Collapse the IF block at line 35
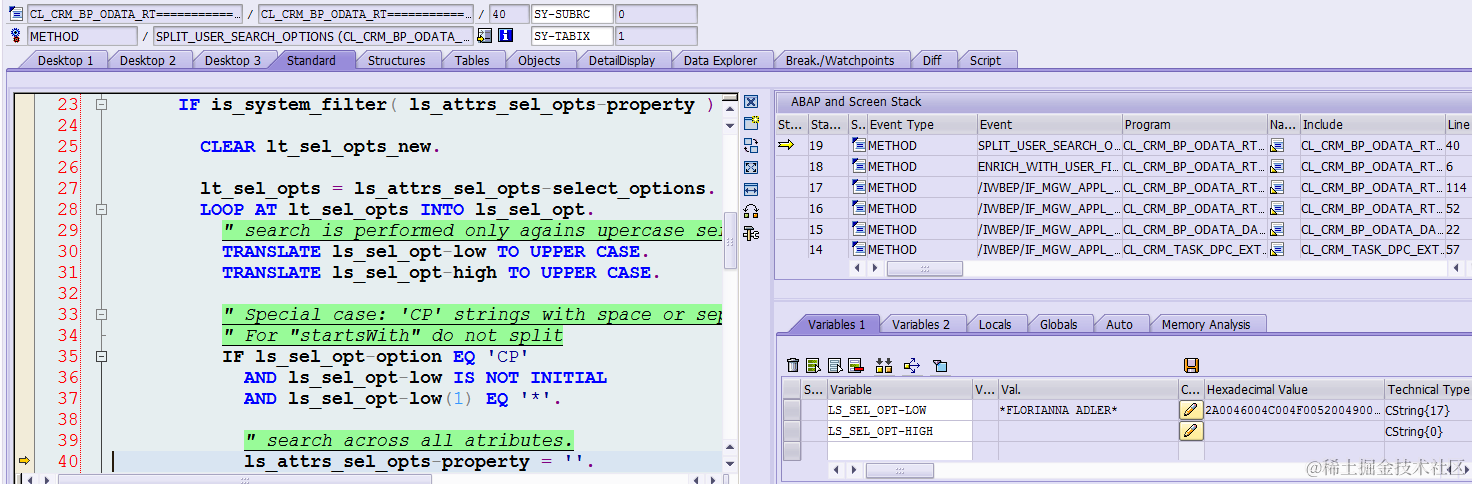Screen dimensions: 1472x484 tap(100, 357)
